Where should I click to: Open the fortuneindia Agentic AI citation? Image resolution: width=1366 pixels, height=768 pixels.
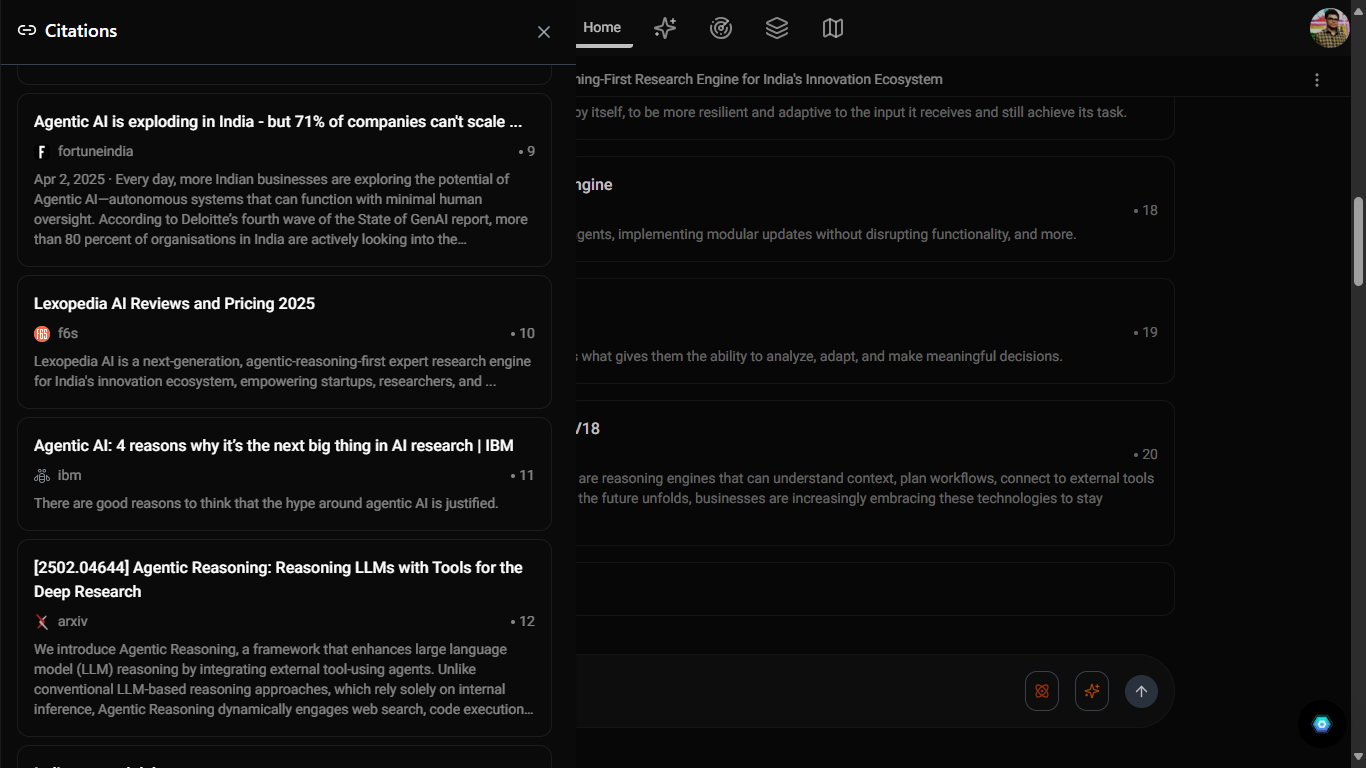click(x=284, y=180)
